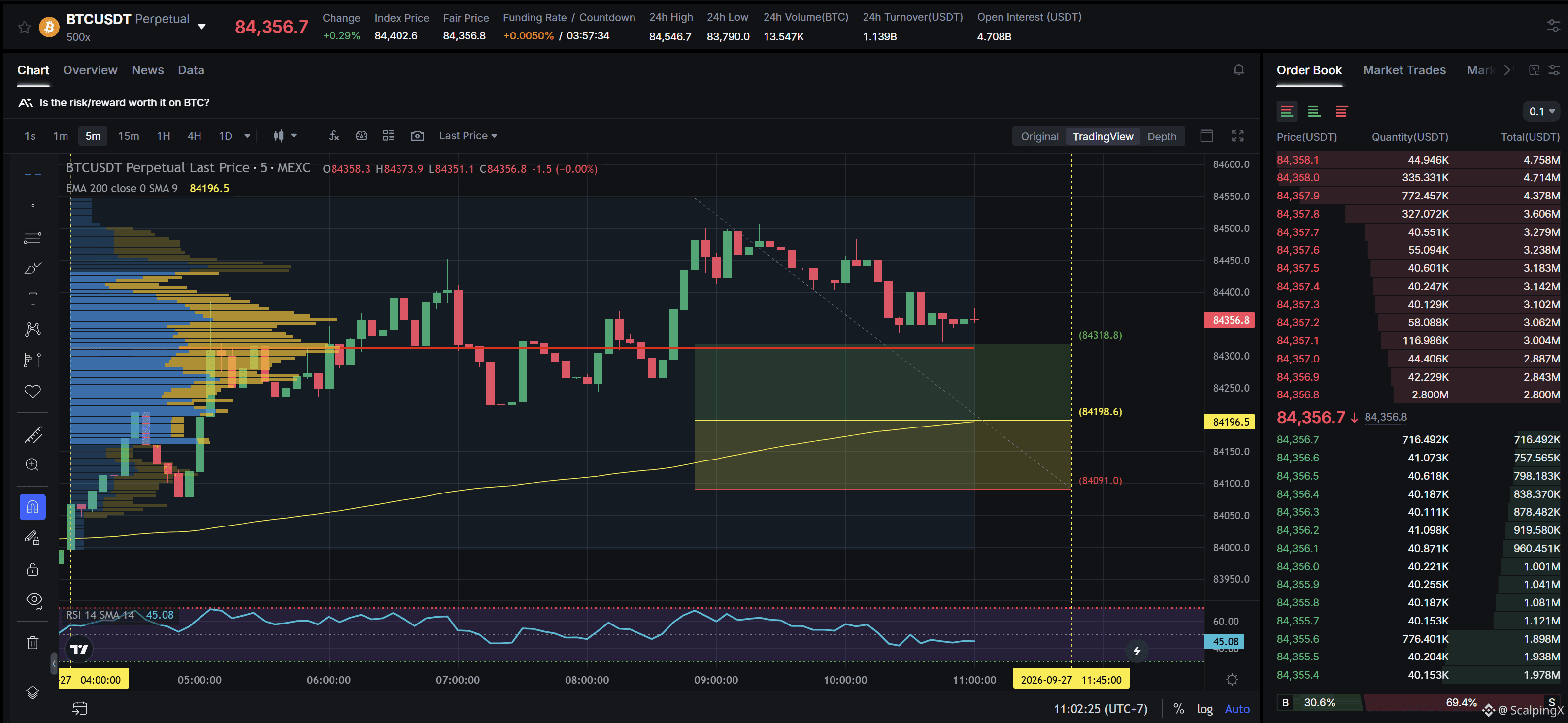Open price alert bell icon

1239,70
